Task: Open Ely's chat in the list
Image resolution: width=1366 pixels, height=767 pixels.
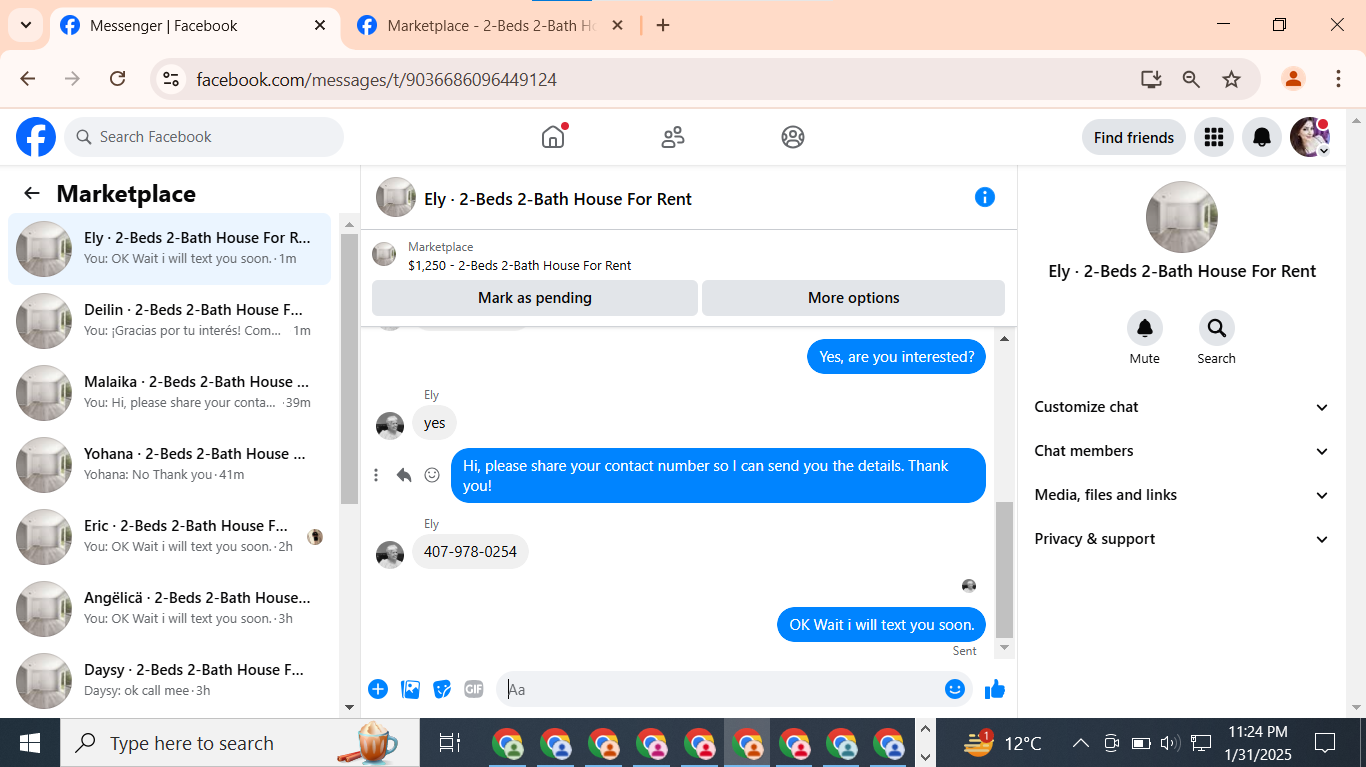Action: [x=170, y=249]
